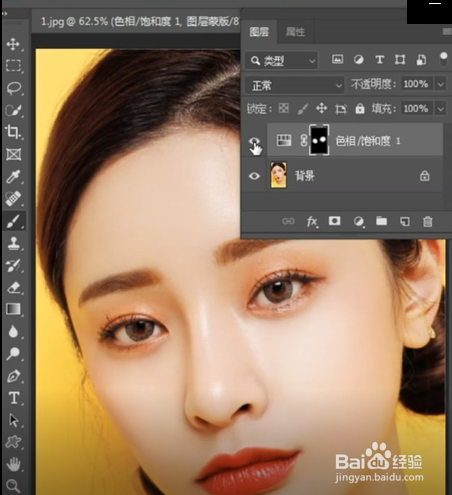Select the Rectangular Marquee tool
The height and width of the screenshot is (495, 452).
tap(13, 66)
